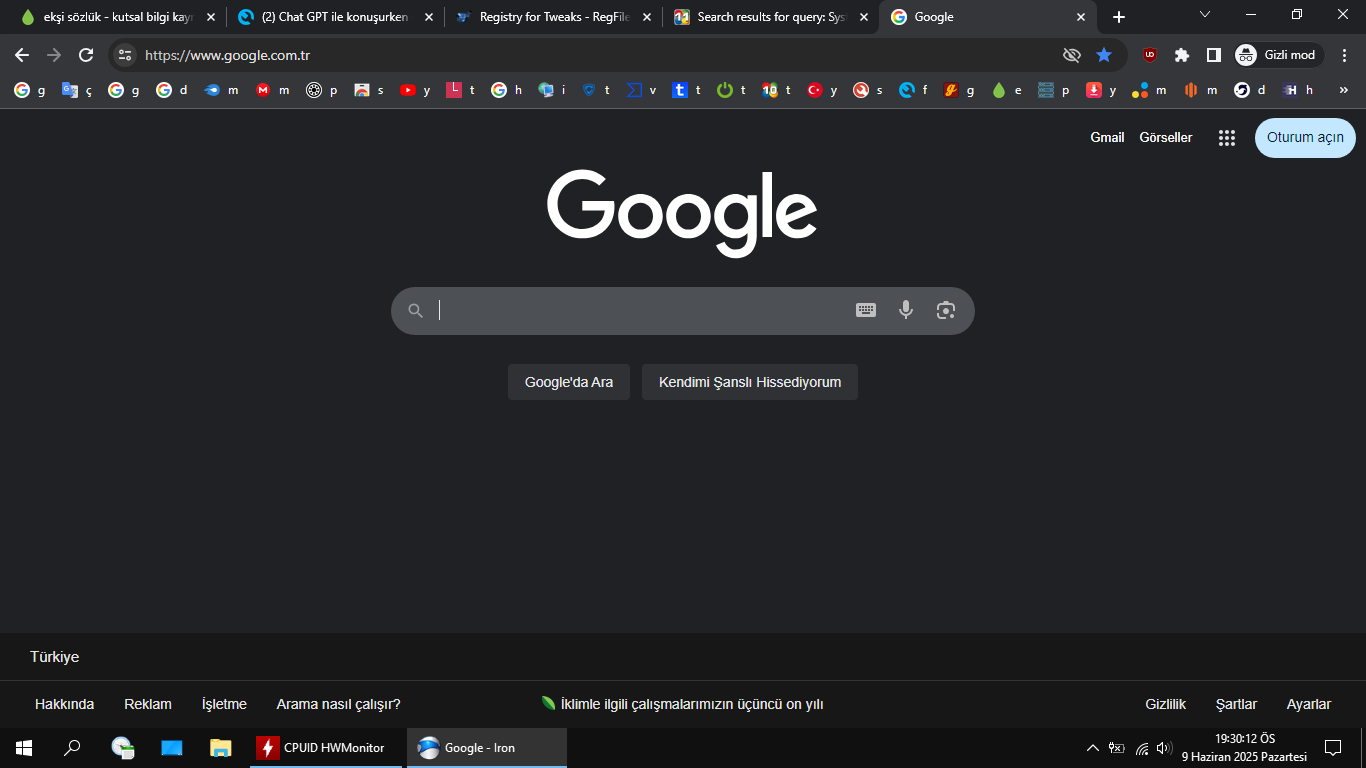Switch to CPUID HWMonitor in the taskbar
Image resolution: width=1366 pixels, height=768 pixels.
[326, 747]
